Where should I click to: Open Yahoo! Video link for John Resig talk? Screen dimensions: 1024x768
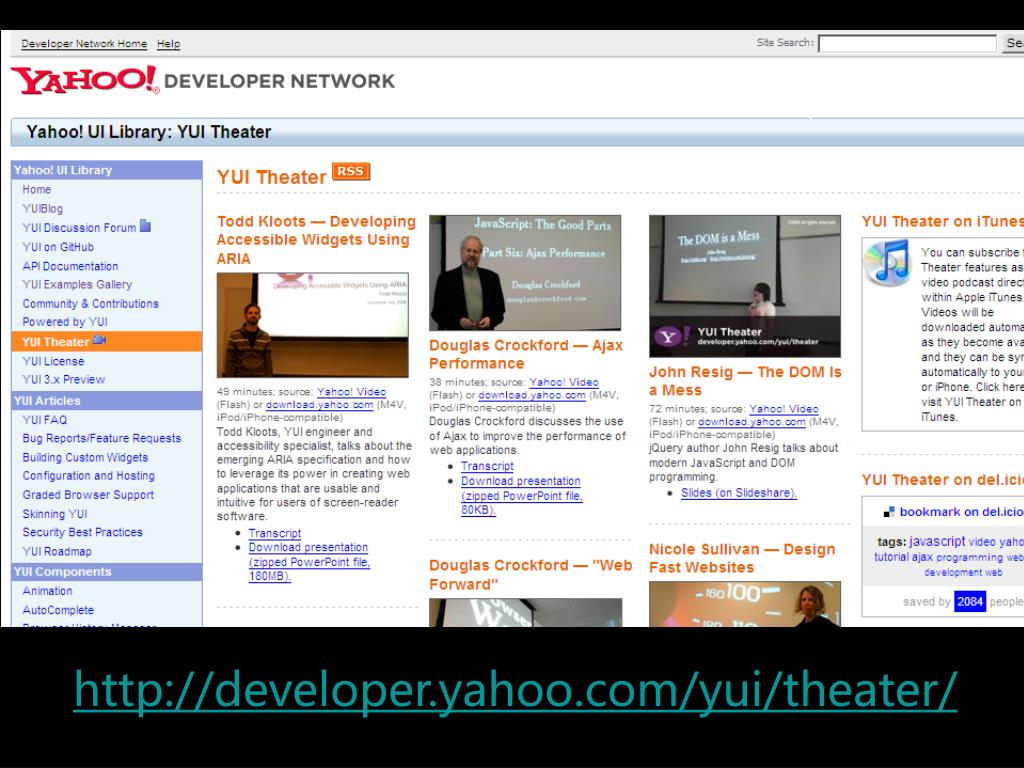(784, 409)
